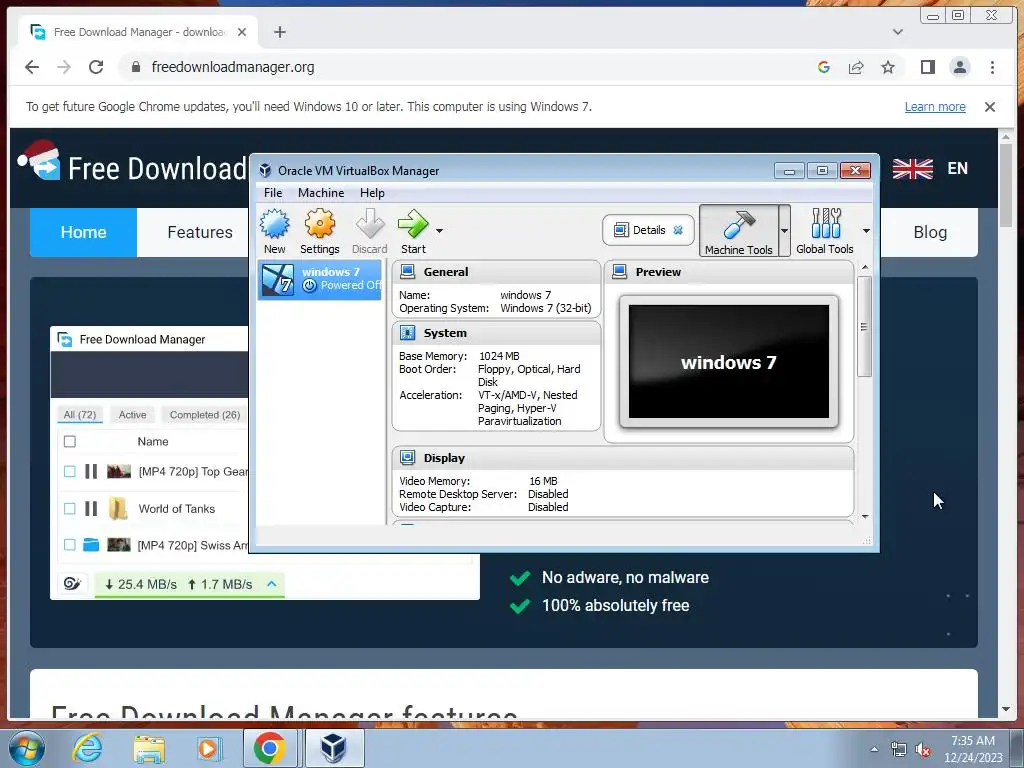Click the Google icon in address bar
This screenshot has height=768, width=1024.
(824, 67)
